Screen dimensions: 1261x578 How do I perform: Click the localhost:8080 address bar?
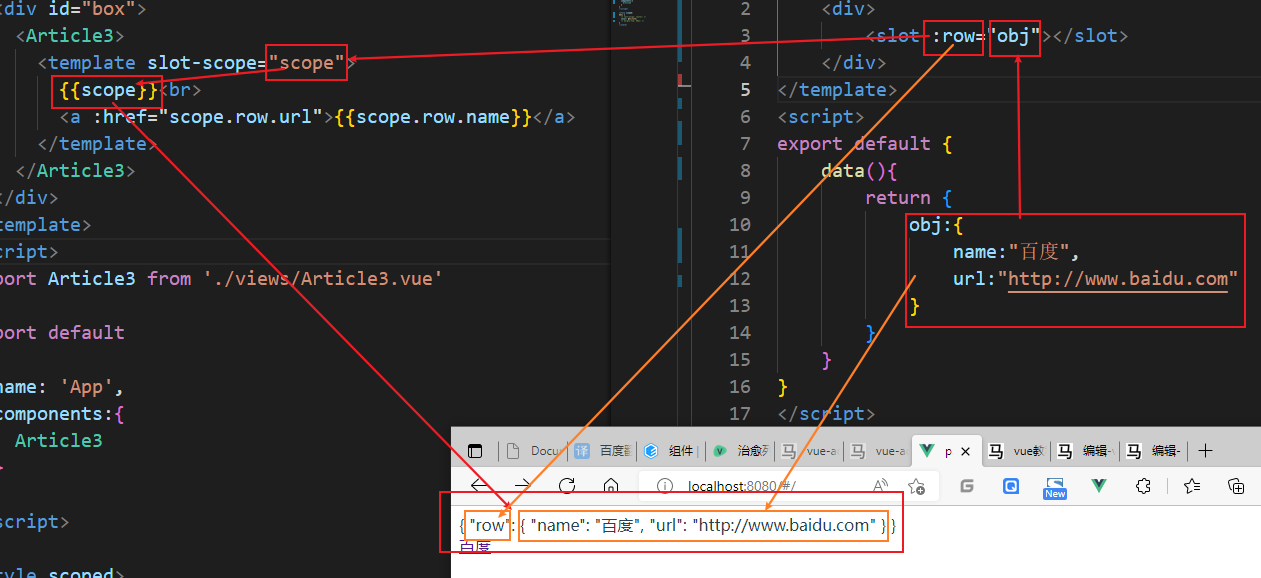740,486
